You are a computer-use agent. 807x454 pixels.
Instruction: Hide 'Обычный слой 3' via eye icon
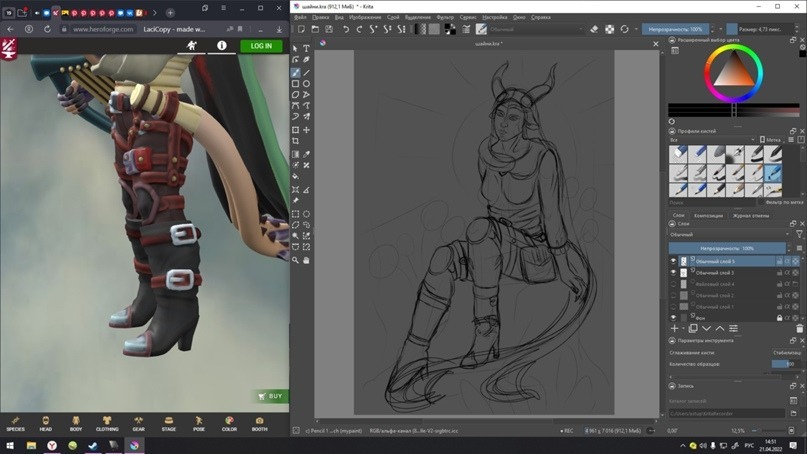[673, 273]
